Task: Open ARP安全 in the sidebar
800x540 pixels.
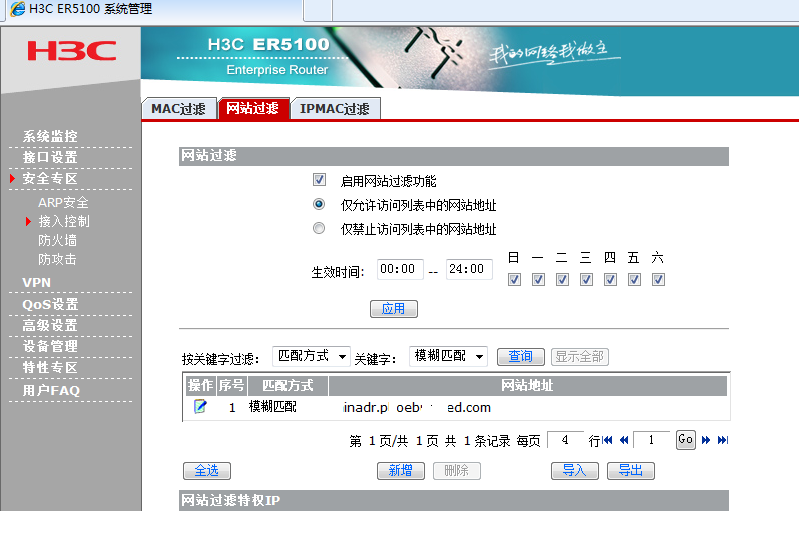Action: [63, 203]
